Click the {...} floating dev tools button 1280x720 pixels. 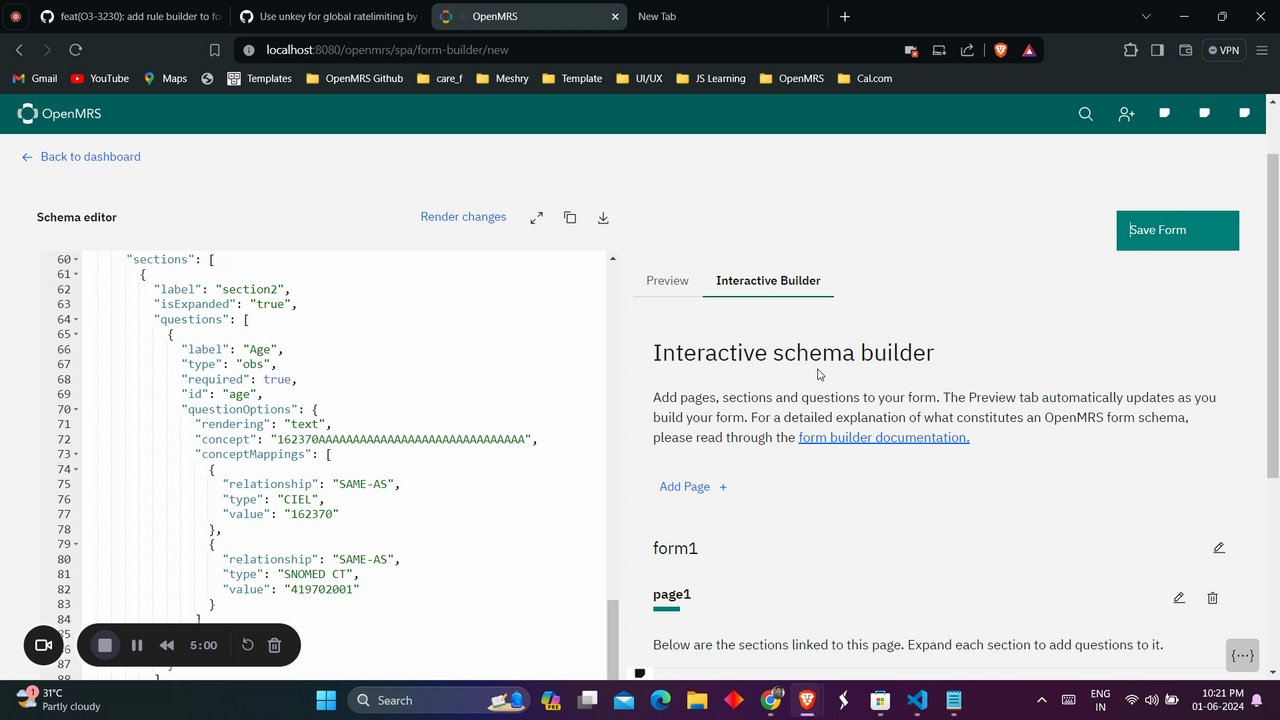[x=1243, y=656]
